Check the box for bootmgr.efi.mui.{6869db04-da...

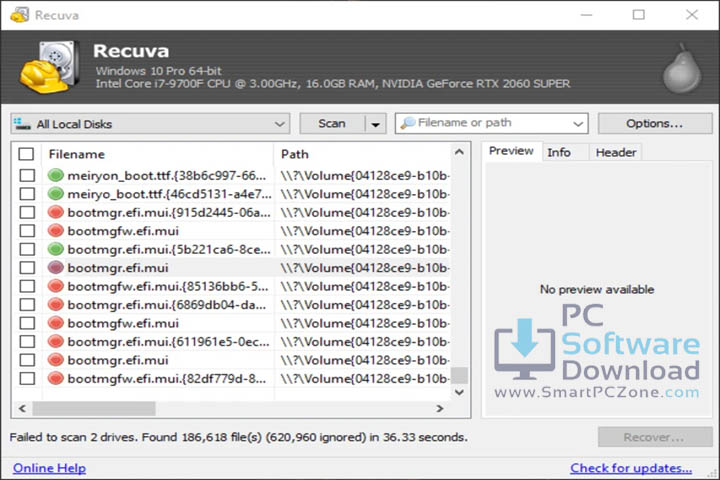27,305
